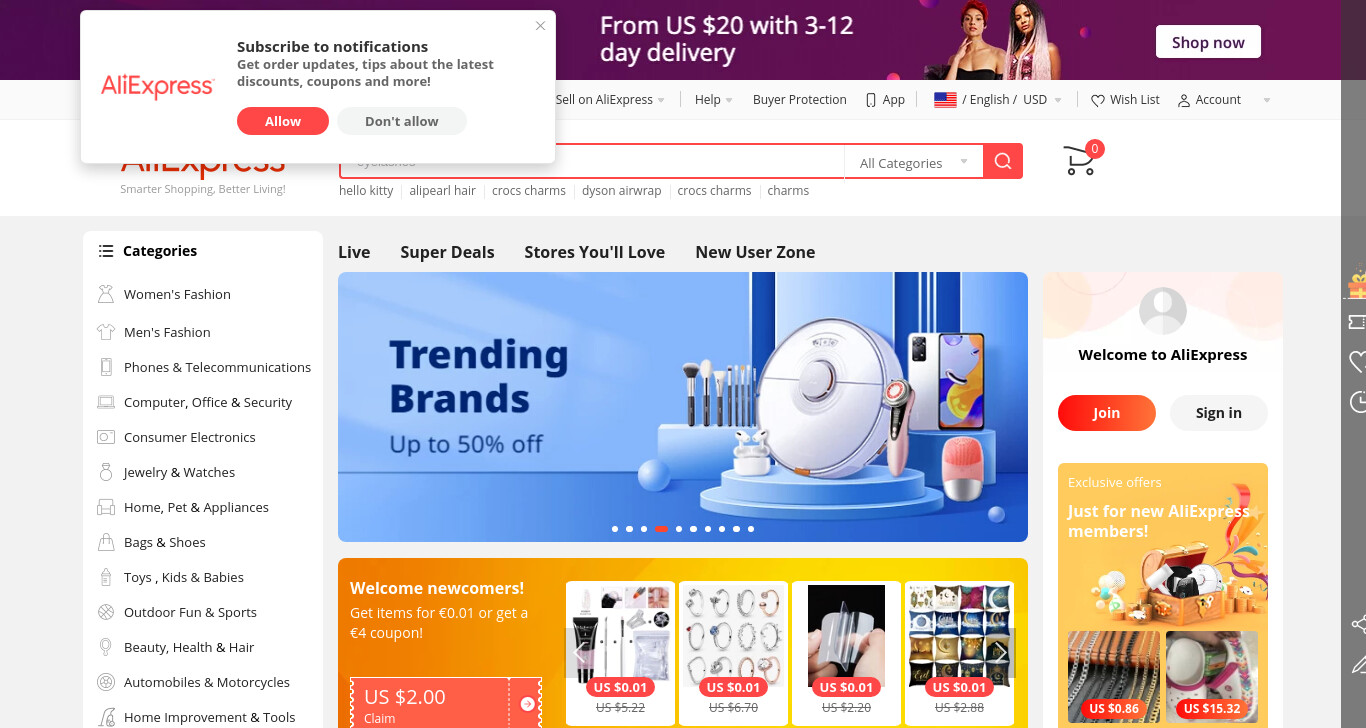Viewport: 1366px width, 728px height.
Task: Expand the All Categories search dropdown
Action: tap(914, 162)
